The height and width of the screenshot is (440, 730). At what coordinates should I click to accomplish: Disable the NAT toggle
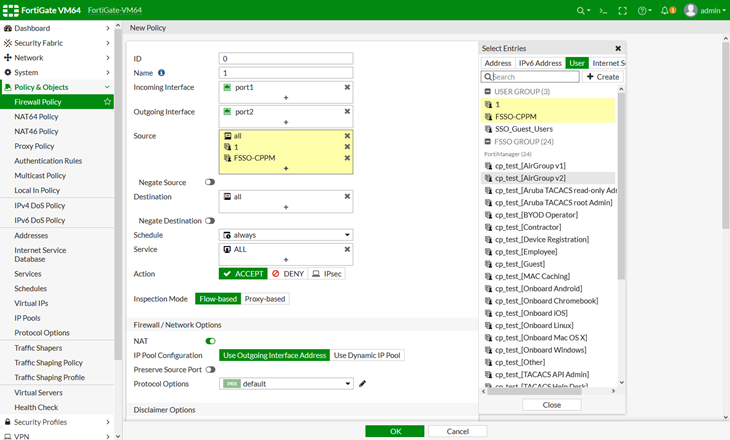coord(210,341)
